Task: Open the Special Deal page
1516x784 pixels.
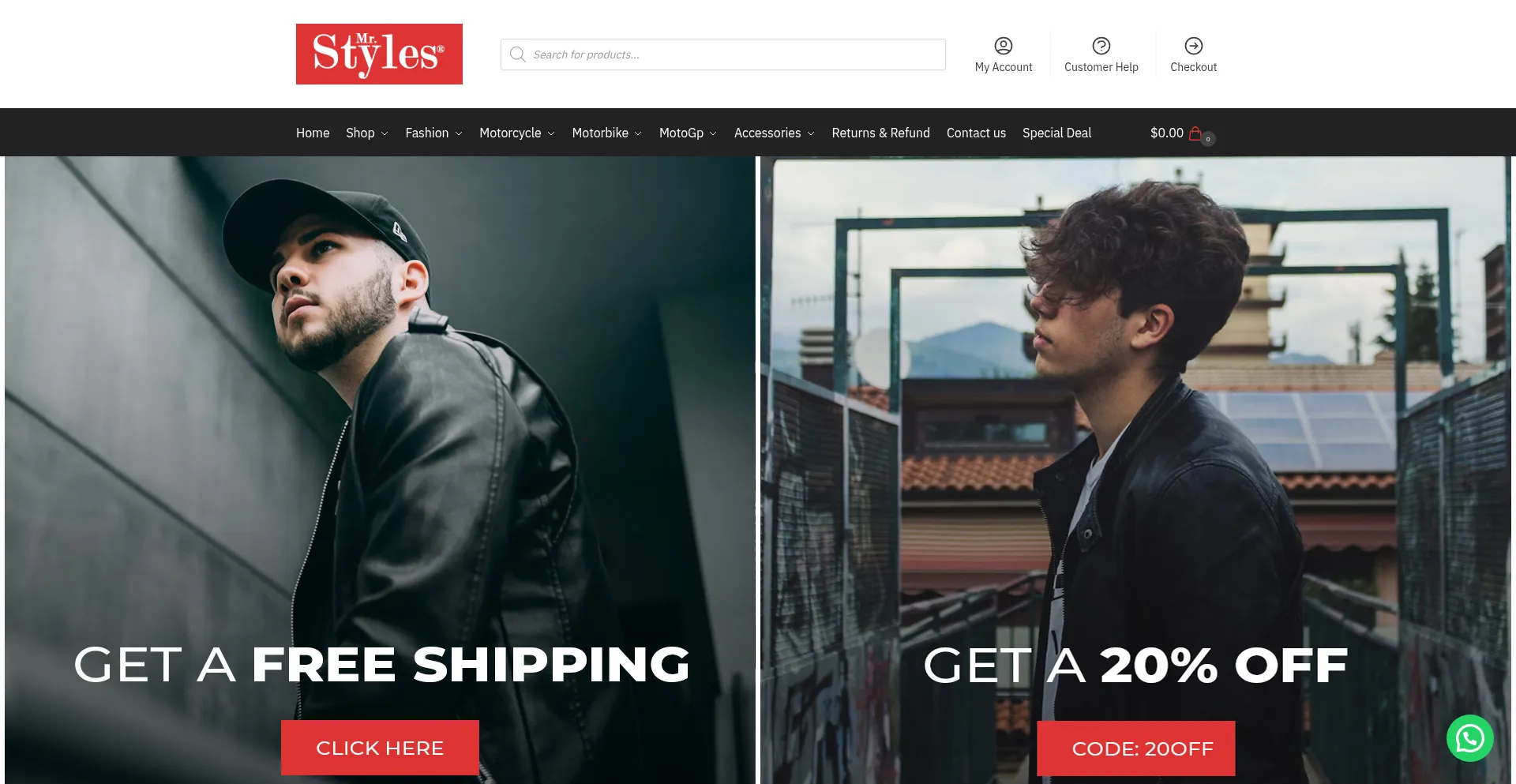Action: click(1056, 133)
